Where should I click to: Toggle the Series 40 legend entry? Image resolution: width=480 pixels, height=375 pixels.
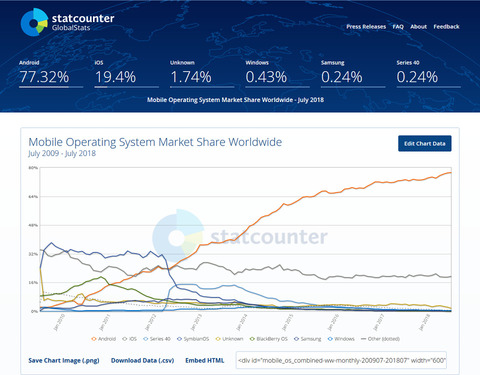[157, 339]
